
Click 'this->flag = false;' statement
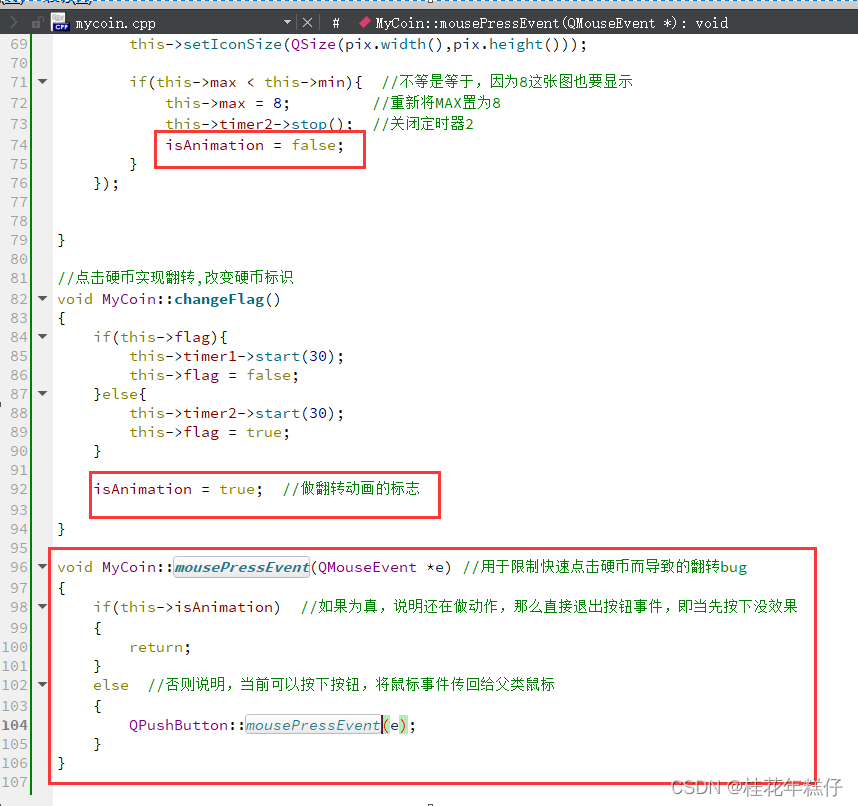click(214, 375)
